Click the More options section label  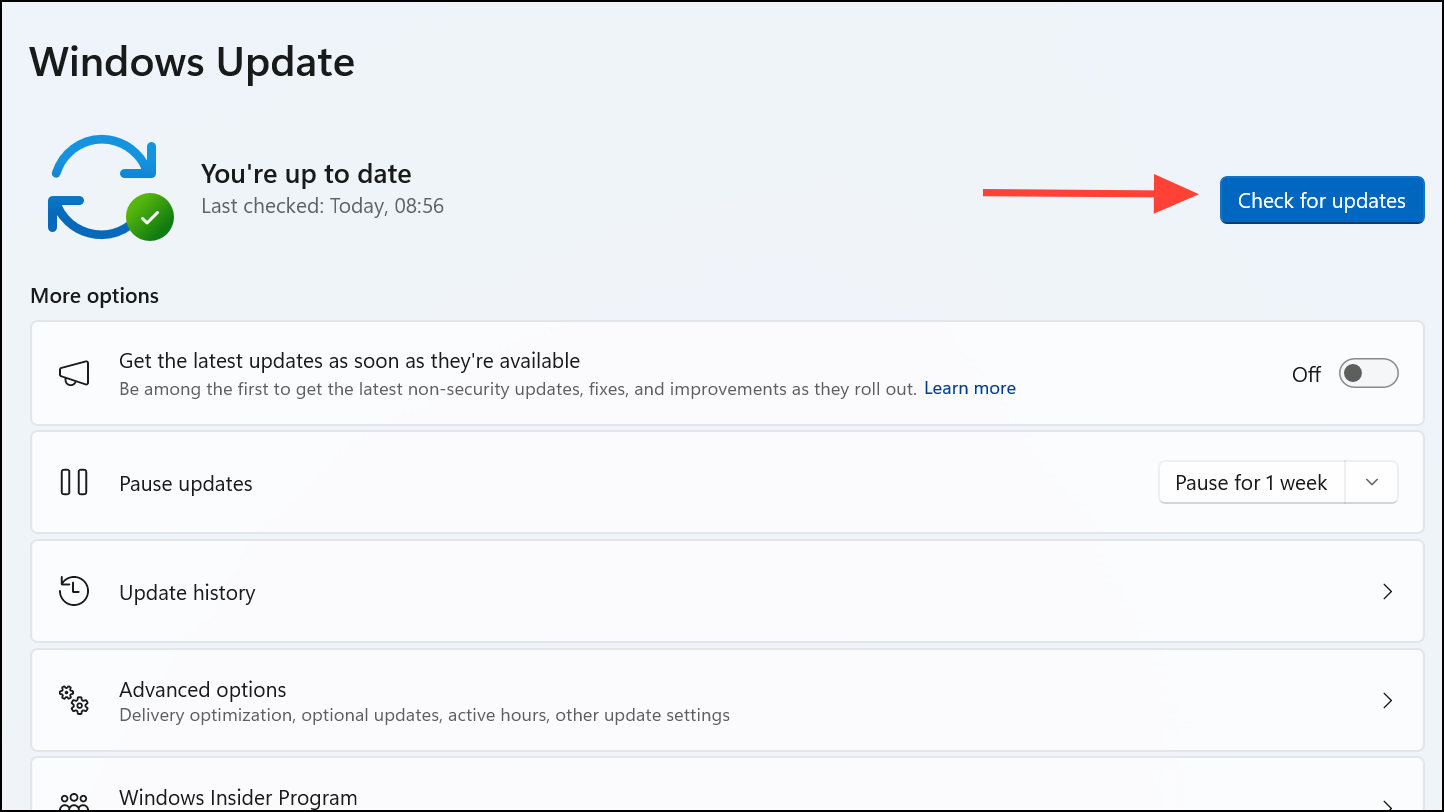pos(94,296)
